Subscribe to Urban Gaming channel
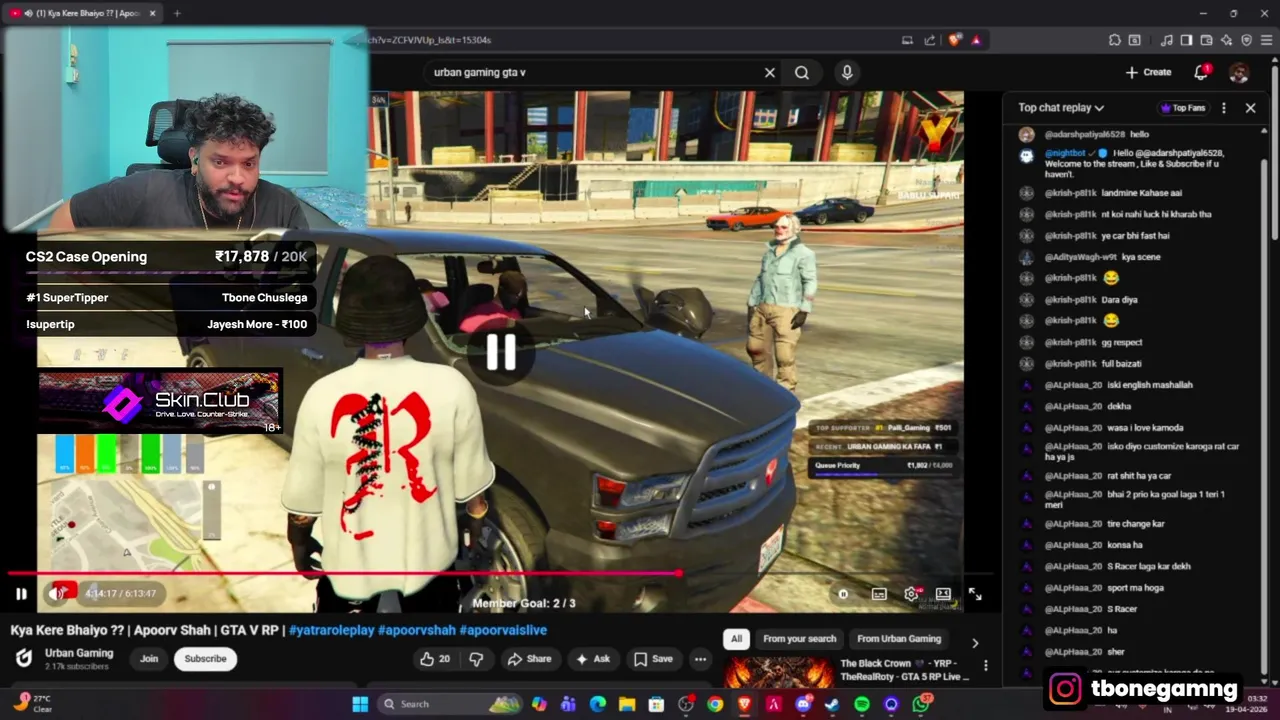 click(x=205, y=659)
